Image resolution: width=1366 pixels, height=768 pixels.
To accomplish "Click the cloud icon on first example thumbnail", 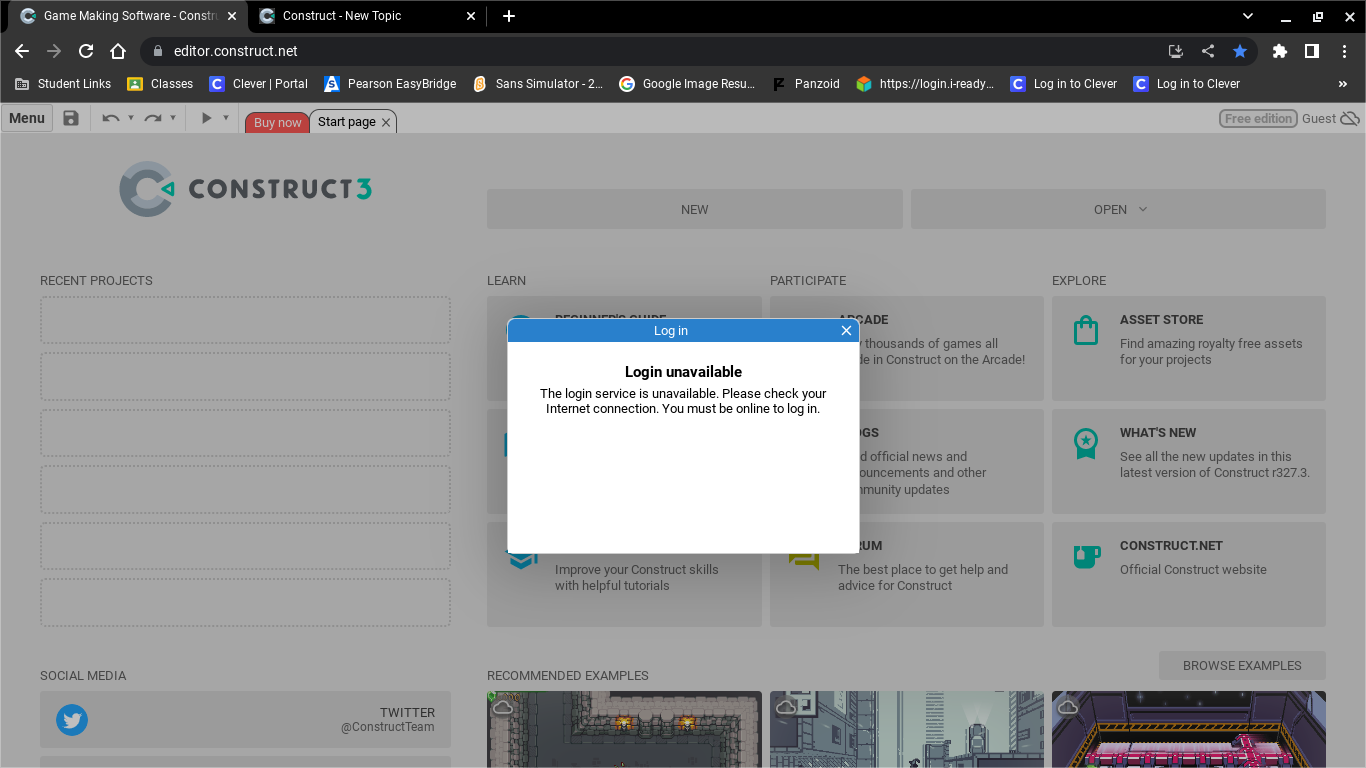I will (x=503, y=707).
